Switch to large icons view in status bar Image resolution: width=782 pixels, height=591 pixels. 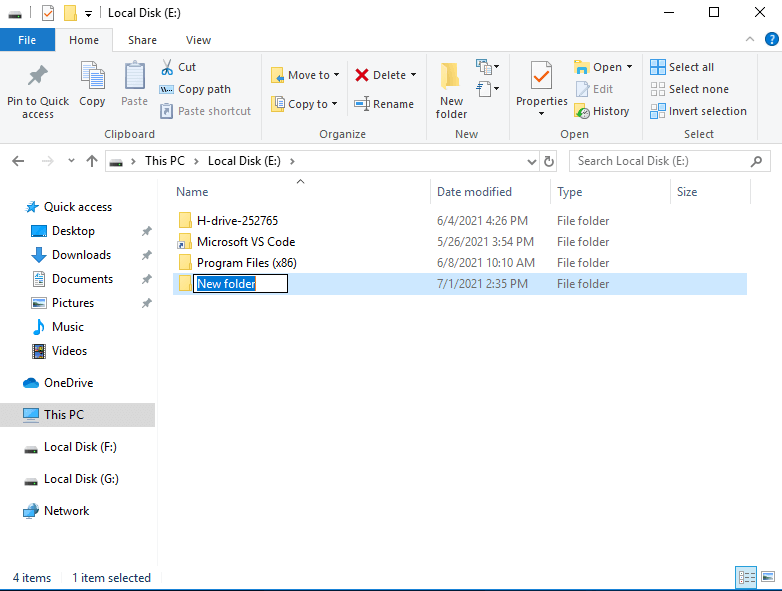pos(768,577)
